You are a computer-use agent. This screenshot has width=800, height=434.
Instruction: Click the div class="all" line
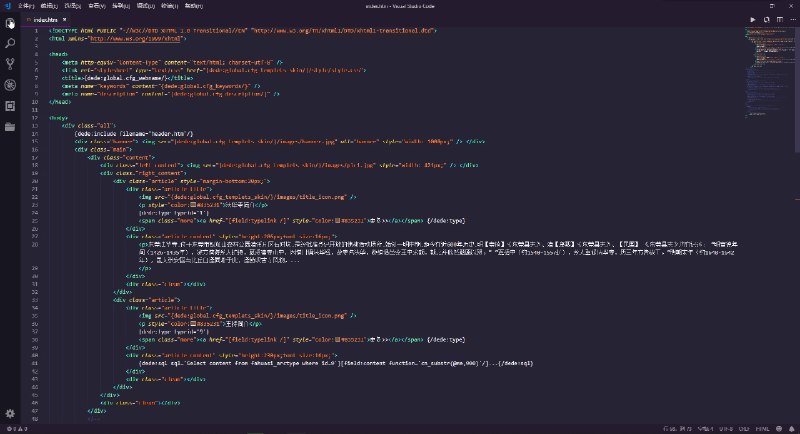point(89,125)
